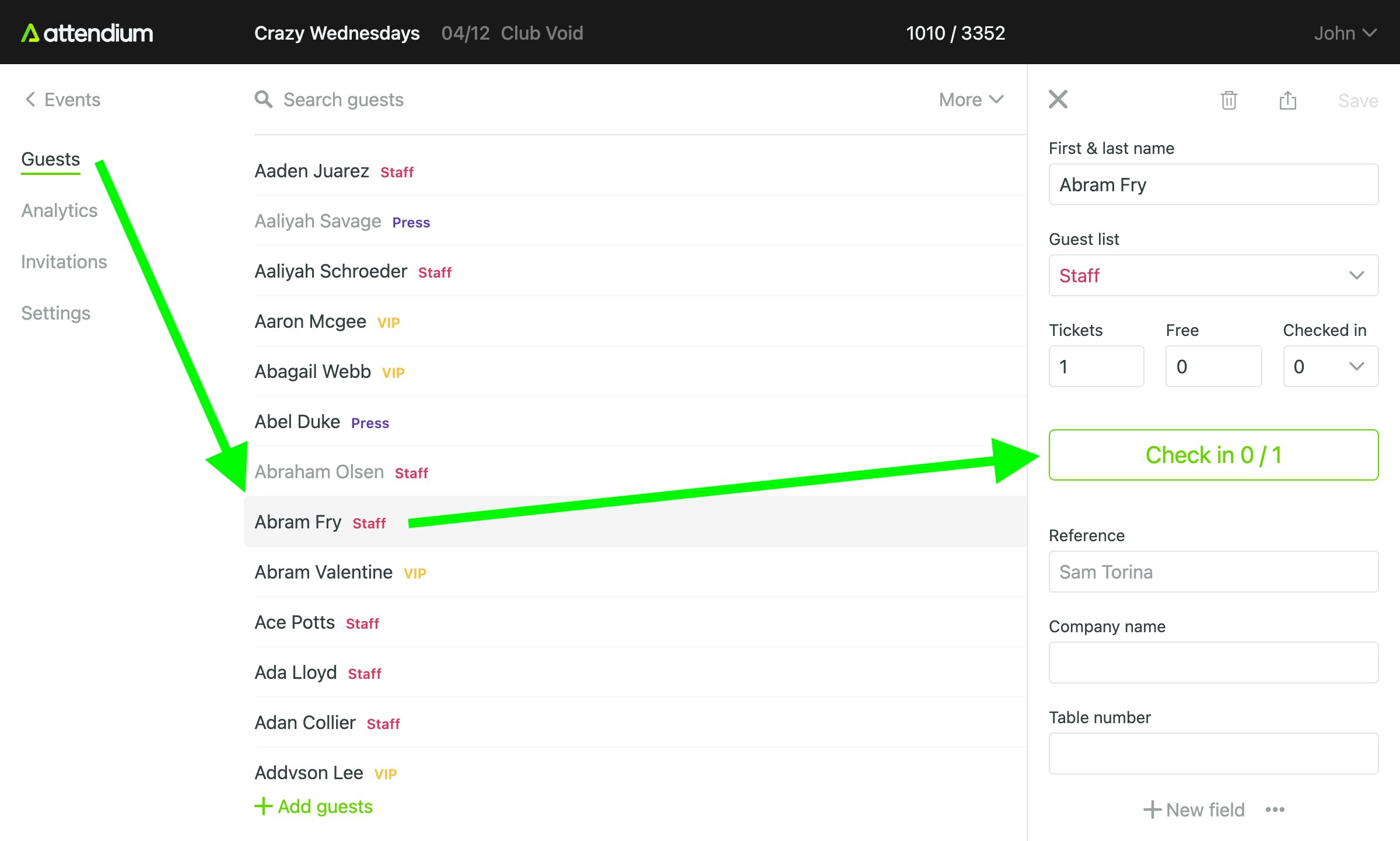
Task: Click the share export icon
Action: coord(1287,100)
